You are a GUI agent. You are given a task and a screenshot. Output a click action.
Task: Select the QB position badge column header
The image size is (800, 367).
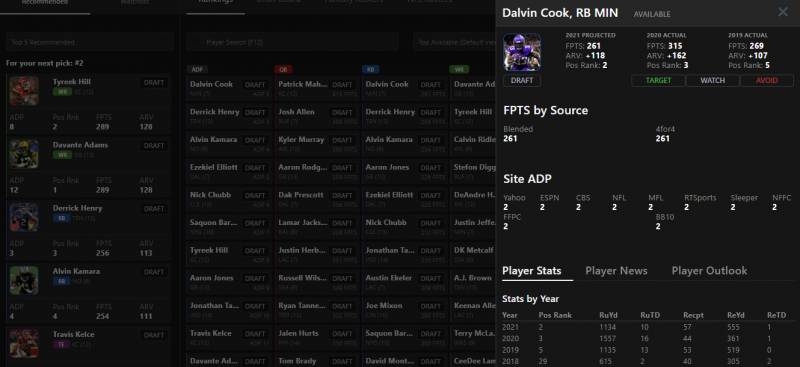[x=283, y=69]
